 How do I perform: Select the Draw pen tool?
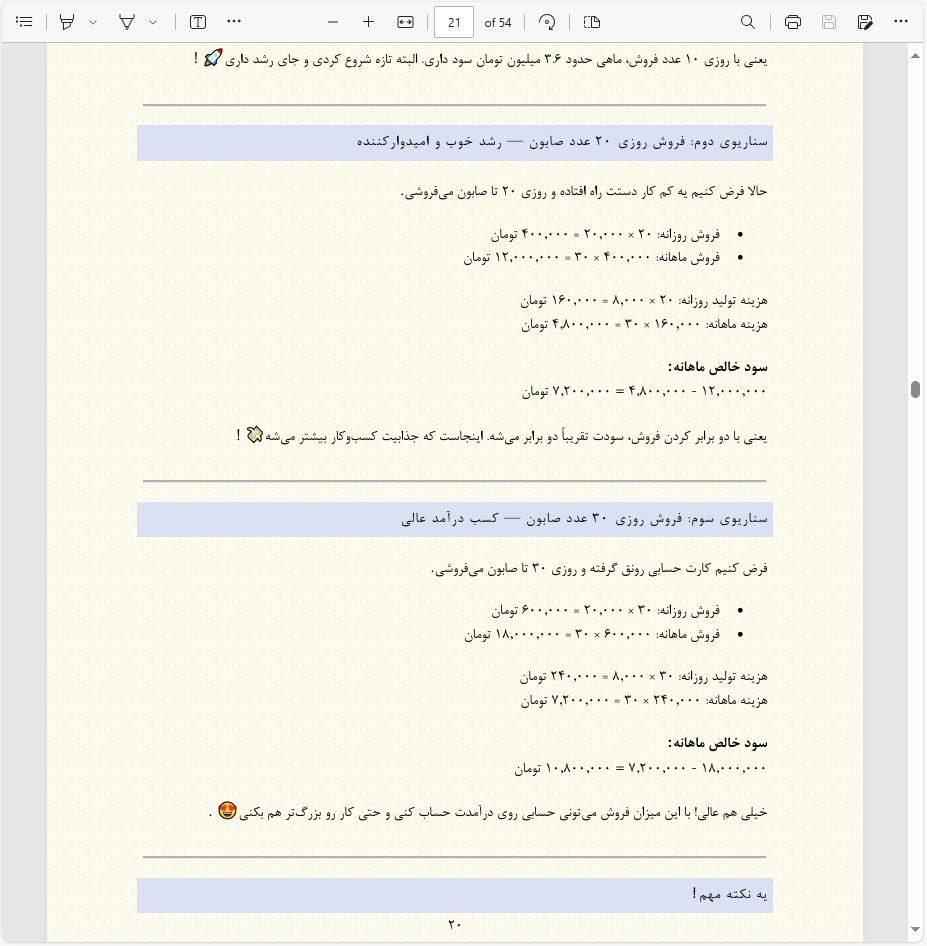[x=67, y=22]
